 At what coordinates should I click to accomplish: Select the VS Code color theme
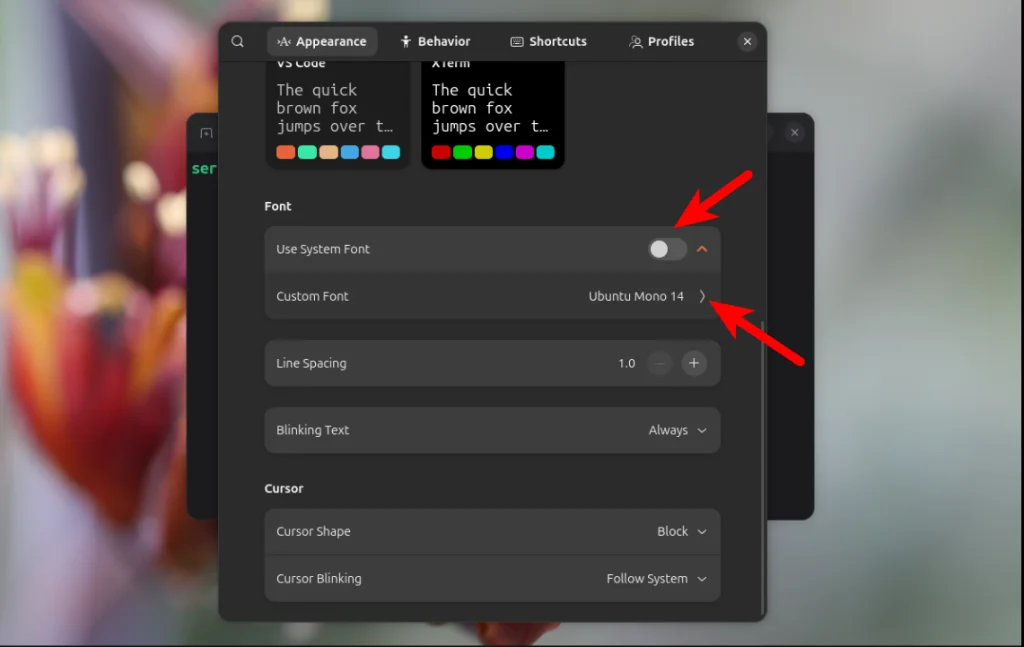338,114
